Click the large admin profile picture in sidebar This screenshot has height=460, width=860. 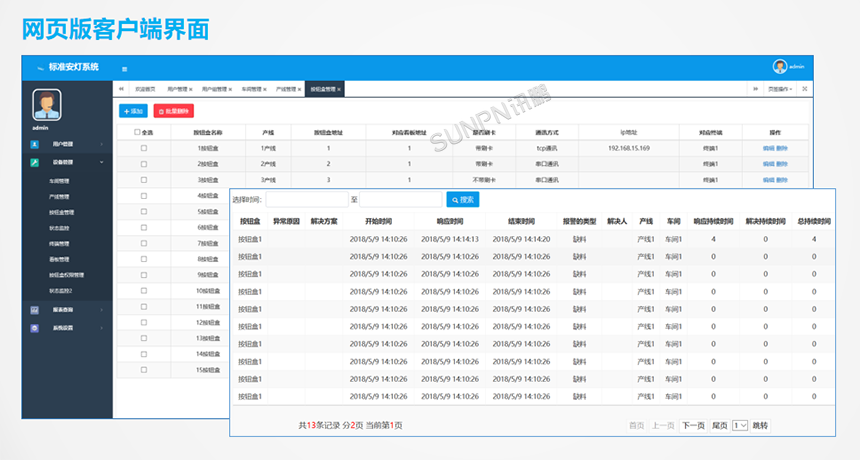tap(47, 105)
